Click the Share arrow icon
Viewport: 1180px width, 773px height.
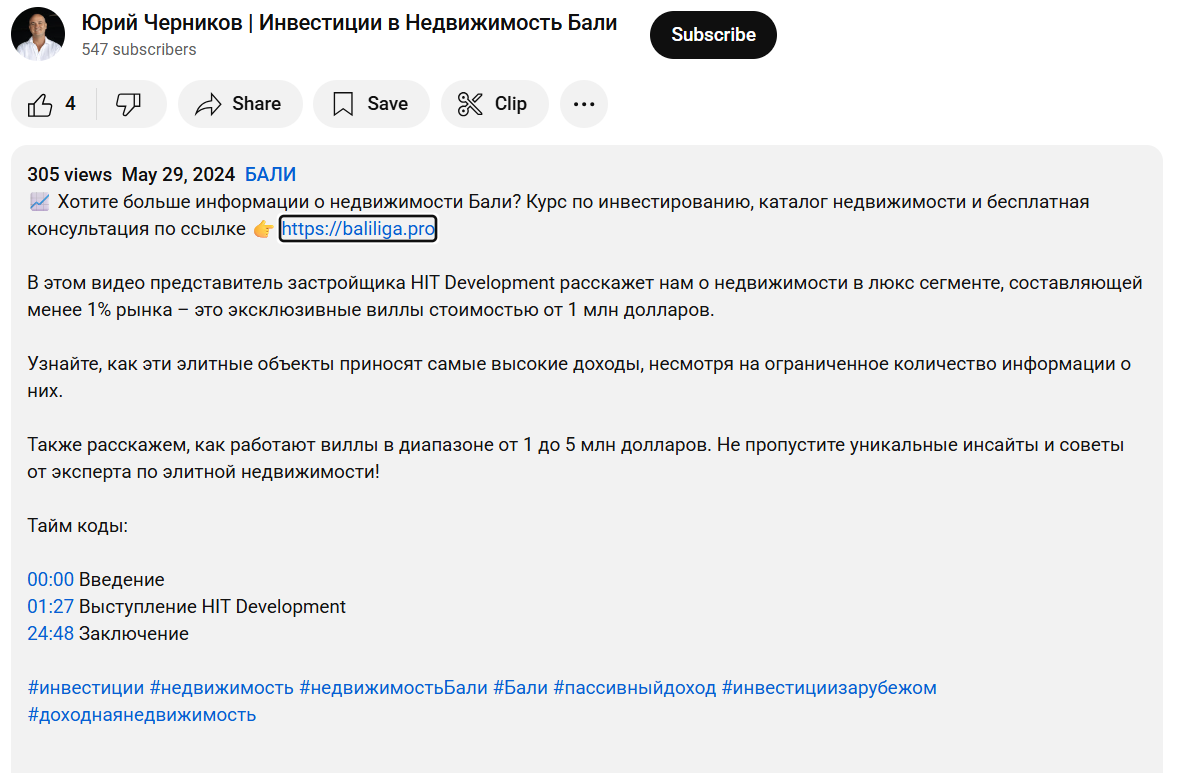(x=208, y=104)
